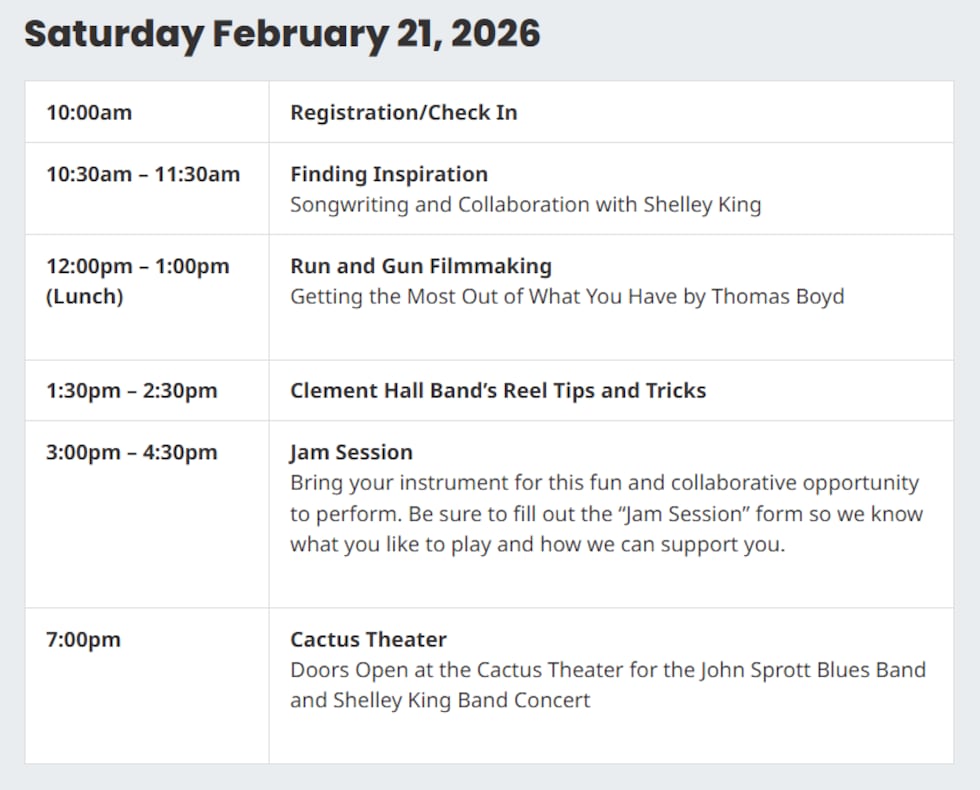Click the (Lunch) label

pos(84,296)
